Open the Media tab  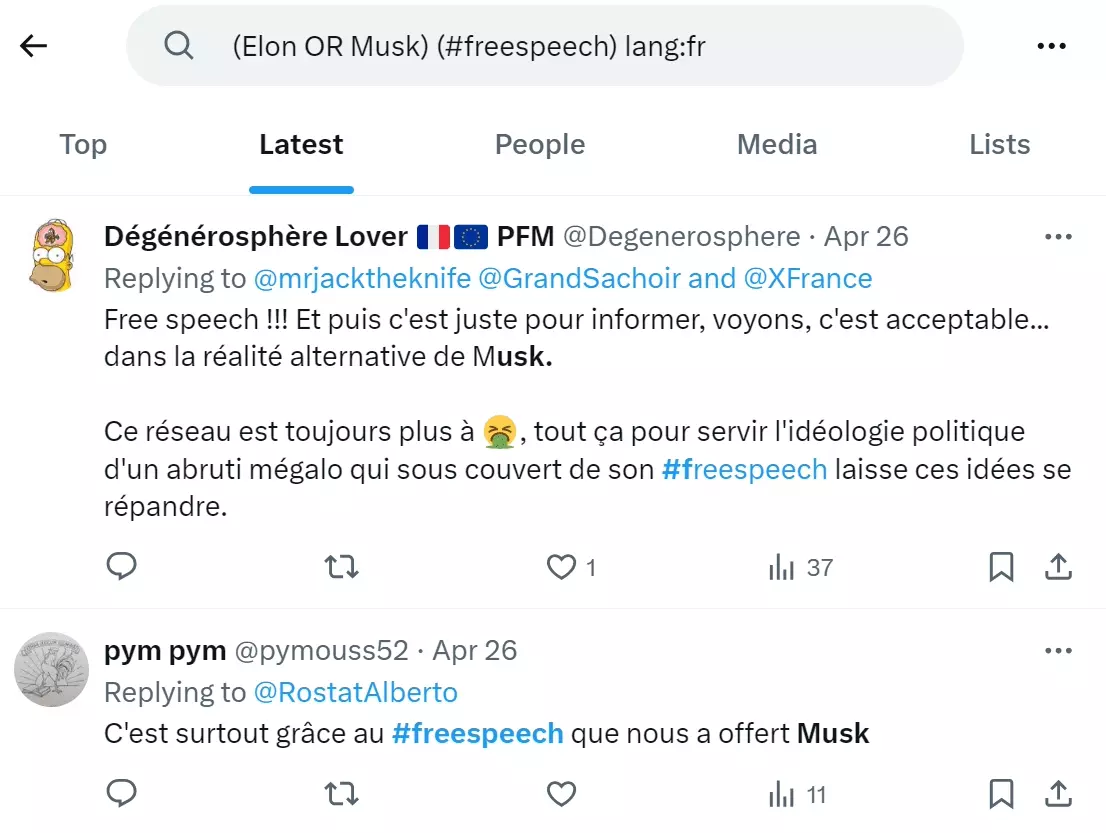777,144
